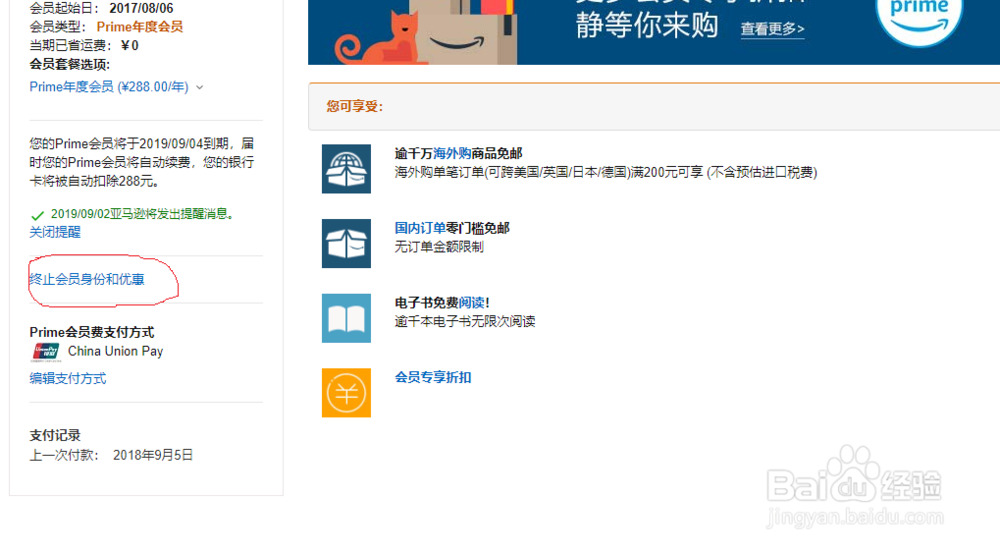This screenshot has width=1000, height=552.
Task: Click the 您可享受 section header
Action: [x=355, y=106]
